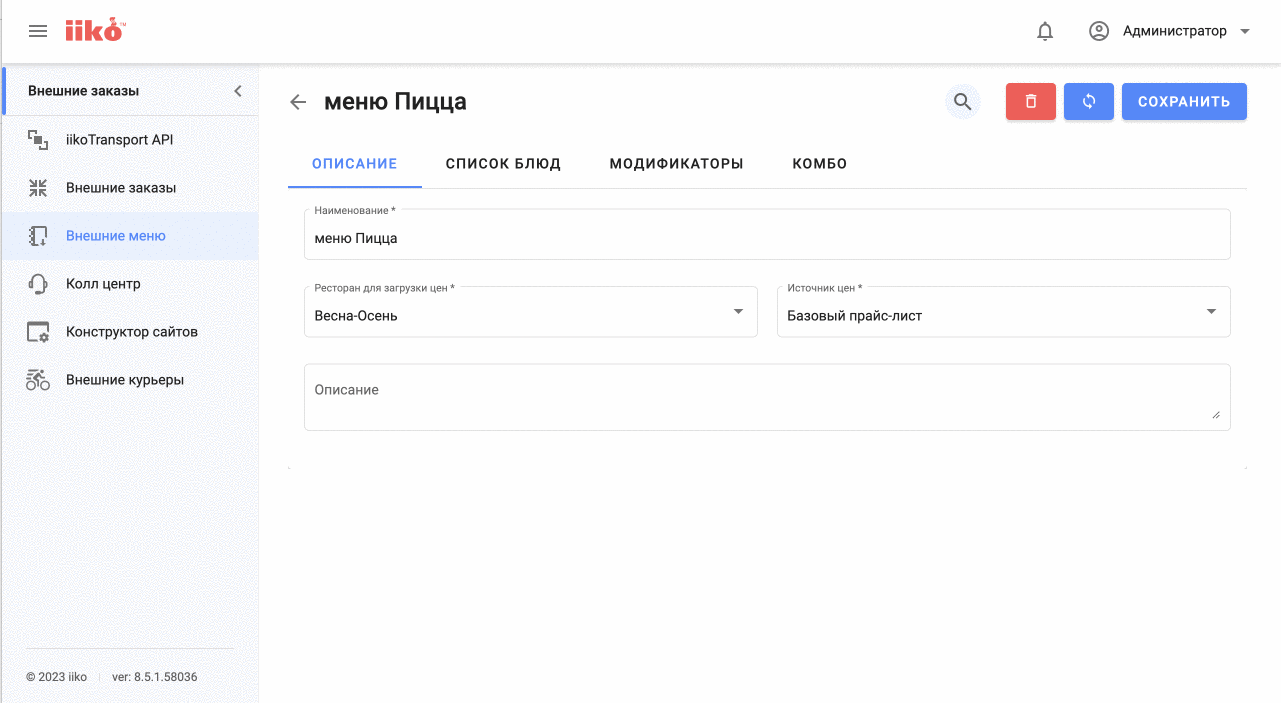This screenshot has height=703, width=1281.
Task: Open the Администратор account dropdown arrow
Action: [x=1245, y=32]
